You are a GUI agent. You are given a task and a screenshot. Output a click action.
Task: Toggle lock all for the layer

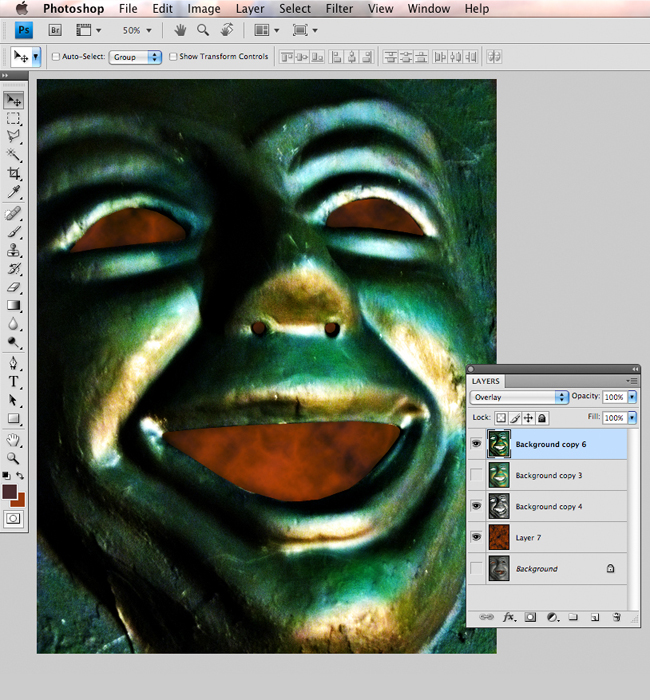point(542,418)
